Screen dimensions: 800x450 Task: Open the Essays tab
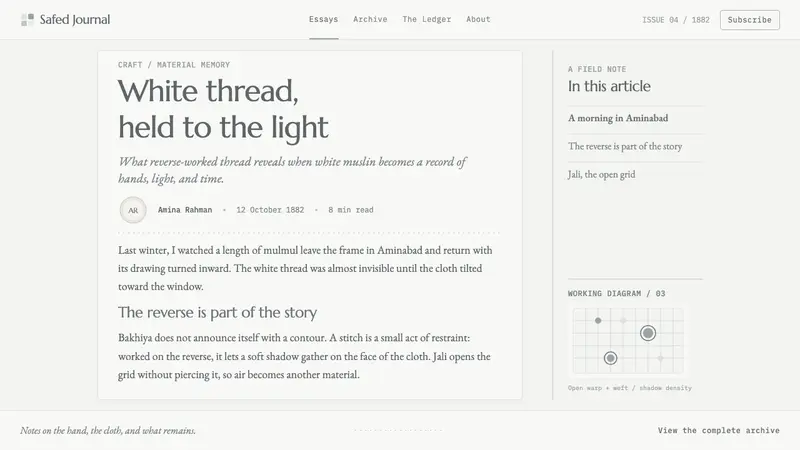point(323,19)
